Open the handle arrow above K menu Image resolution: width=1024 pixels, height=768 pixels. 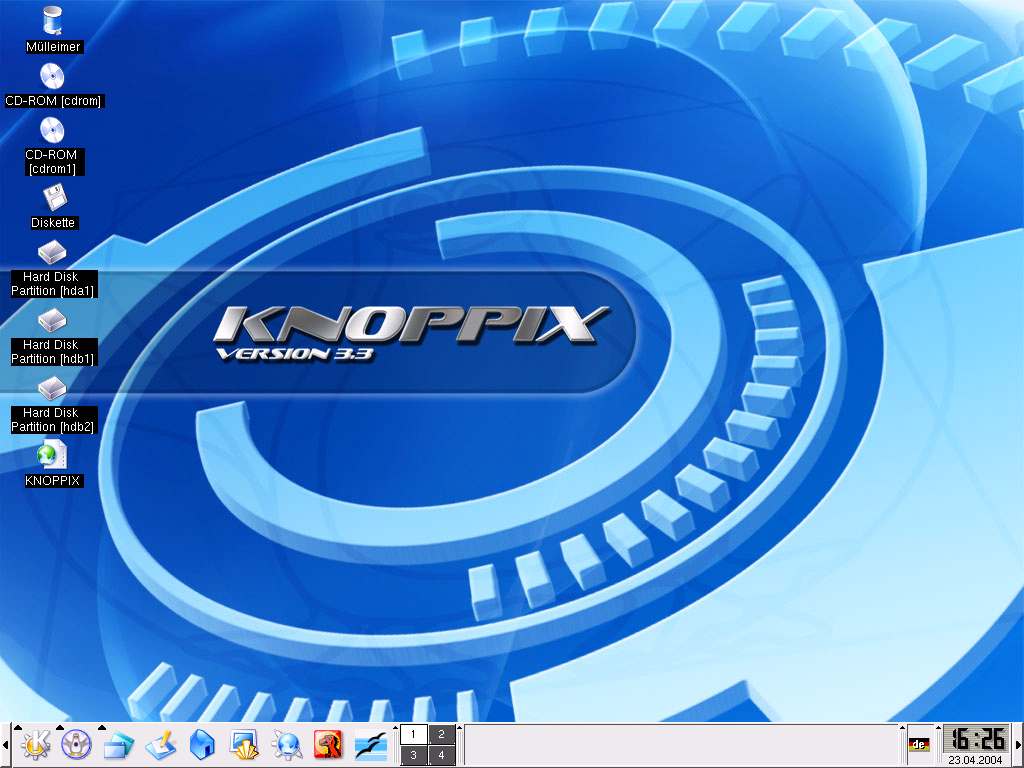click(18, 727)
